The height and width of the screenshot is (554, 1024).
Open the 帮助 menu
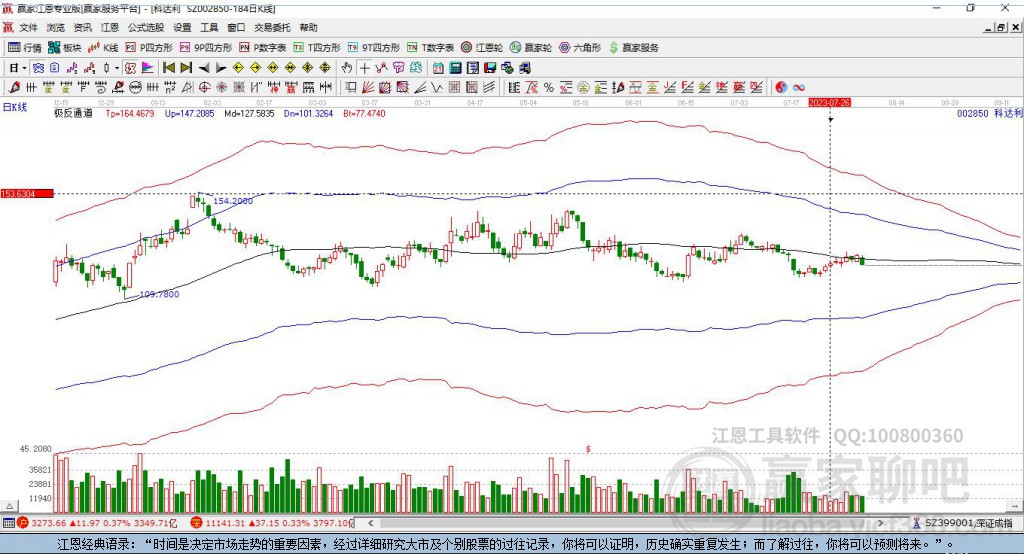(x=308, y=27)
